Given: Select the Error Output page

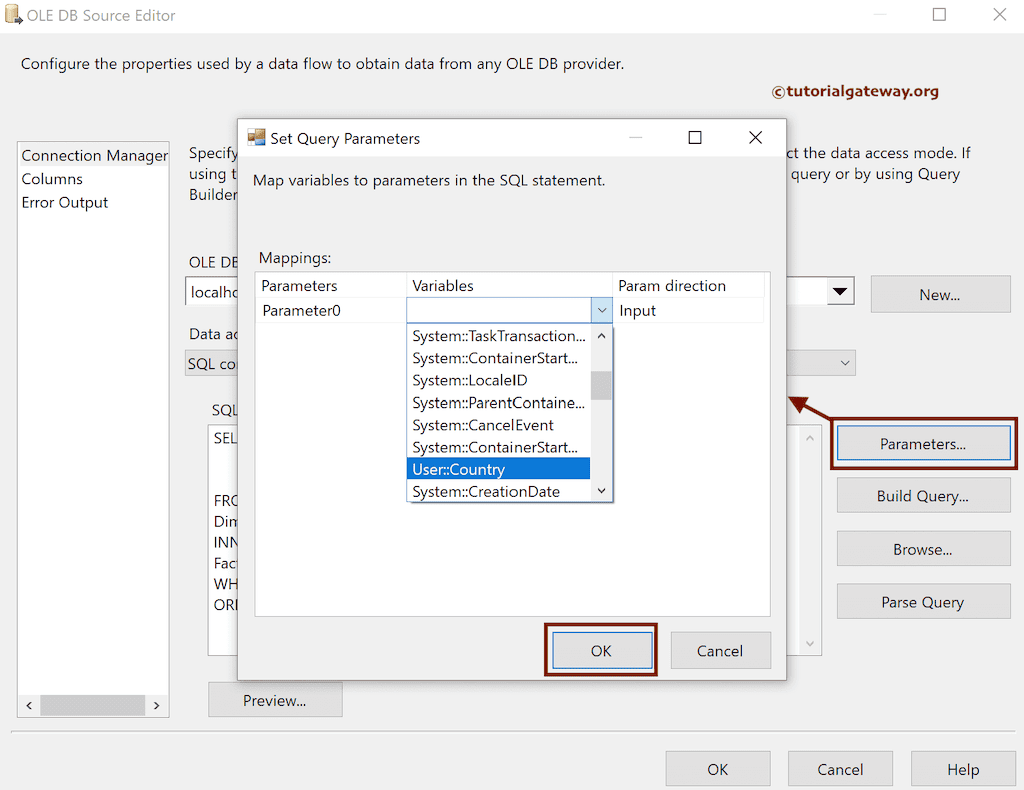Looking at the screenshot, I should 64,202.
